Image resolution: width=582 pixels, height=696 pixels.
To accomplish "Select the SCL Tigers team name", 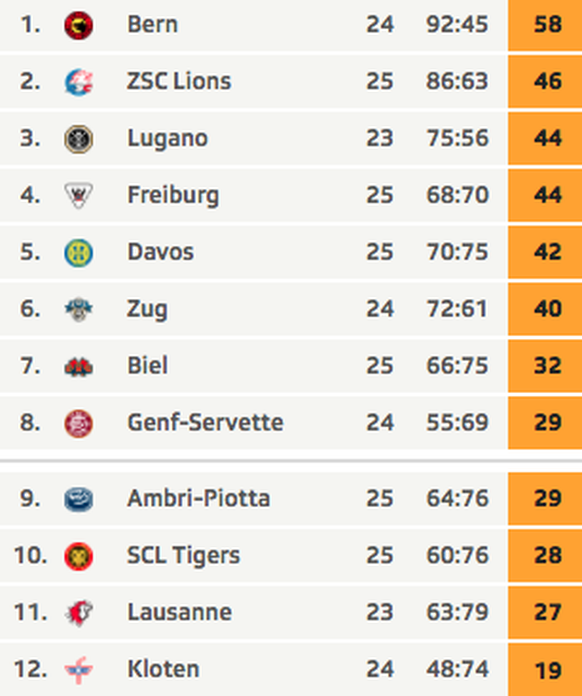I will (x=183, y=556).
